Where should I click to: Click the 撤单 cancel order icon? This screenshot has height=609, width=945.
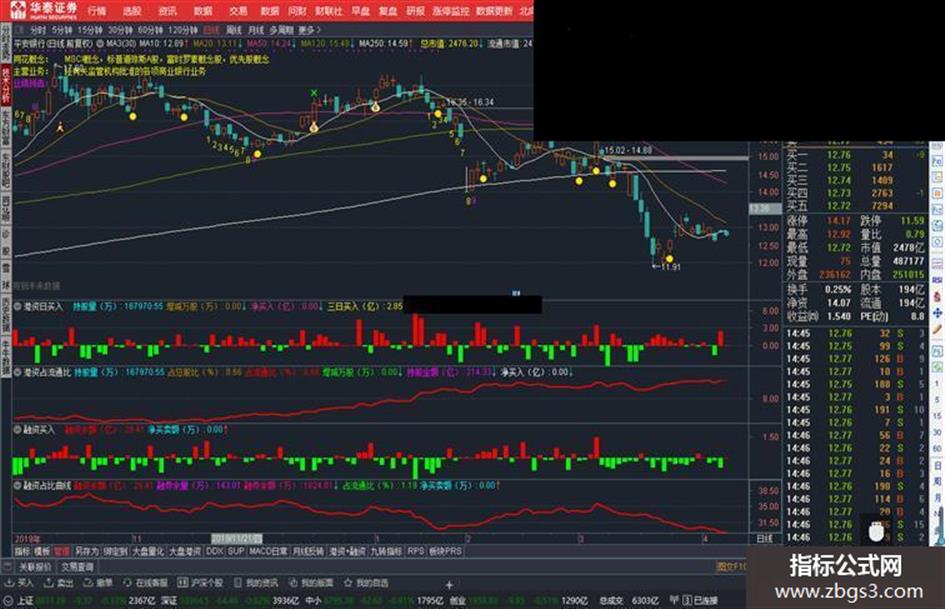point(98,583)
